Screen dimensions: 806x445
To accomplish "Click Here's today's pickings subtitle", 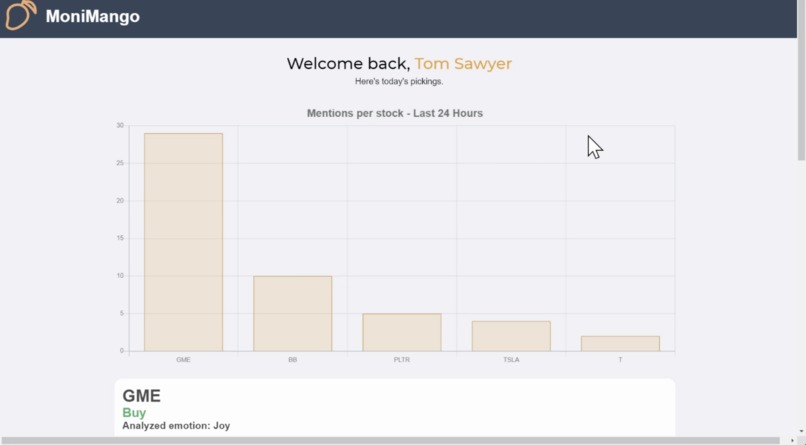I will 399,81.
